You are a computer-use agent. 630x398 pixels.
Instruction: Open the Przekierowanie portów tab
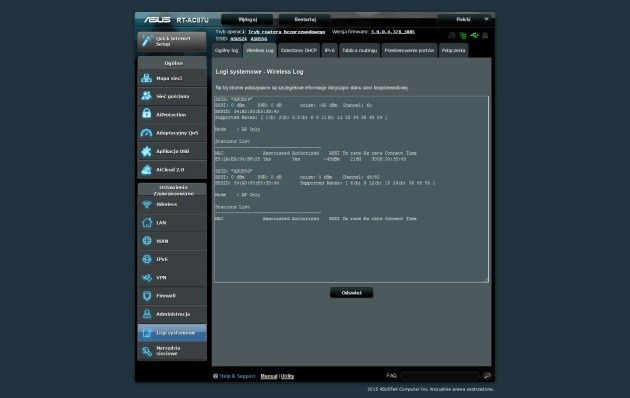(409, 51)
